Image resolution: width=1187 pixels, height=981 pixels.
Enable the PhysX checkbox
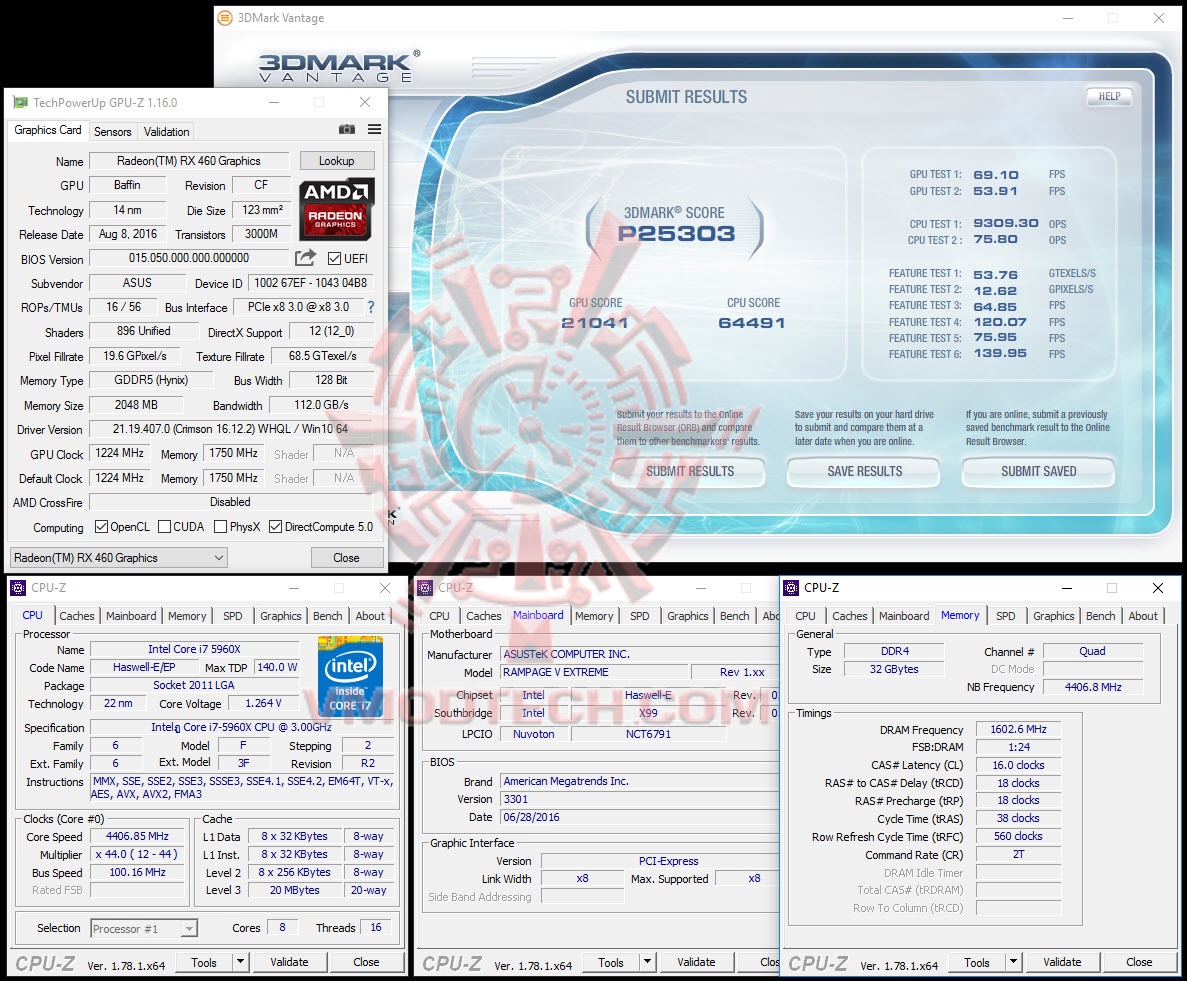click(x=220, y=527)
